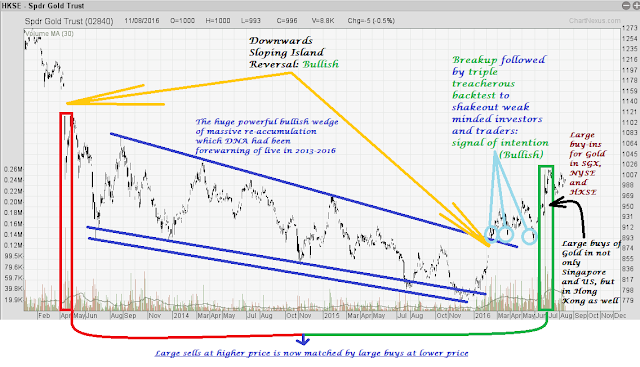Viewport: 640px width, 367px height.
Task: Click the 2015 label on the date axis
Action: [x=331, y=316]
